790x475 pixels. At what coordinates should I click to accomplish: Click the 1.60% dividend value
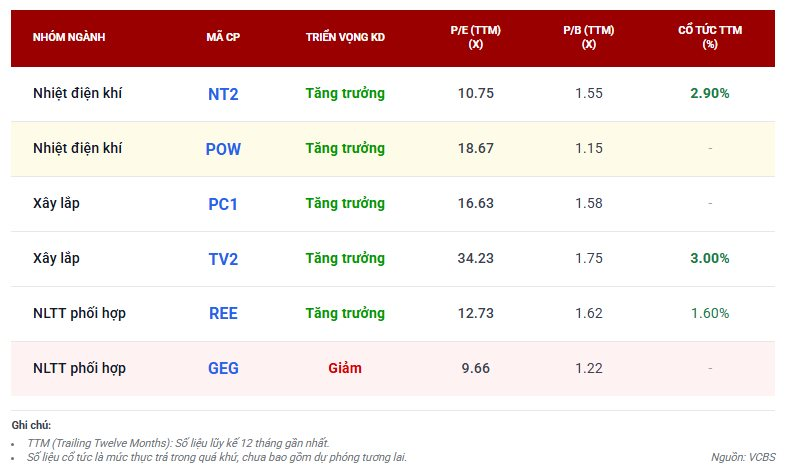pyautogui.click(x=710, y=313)
